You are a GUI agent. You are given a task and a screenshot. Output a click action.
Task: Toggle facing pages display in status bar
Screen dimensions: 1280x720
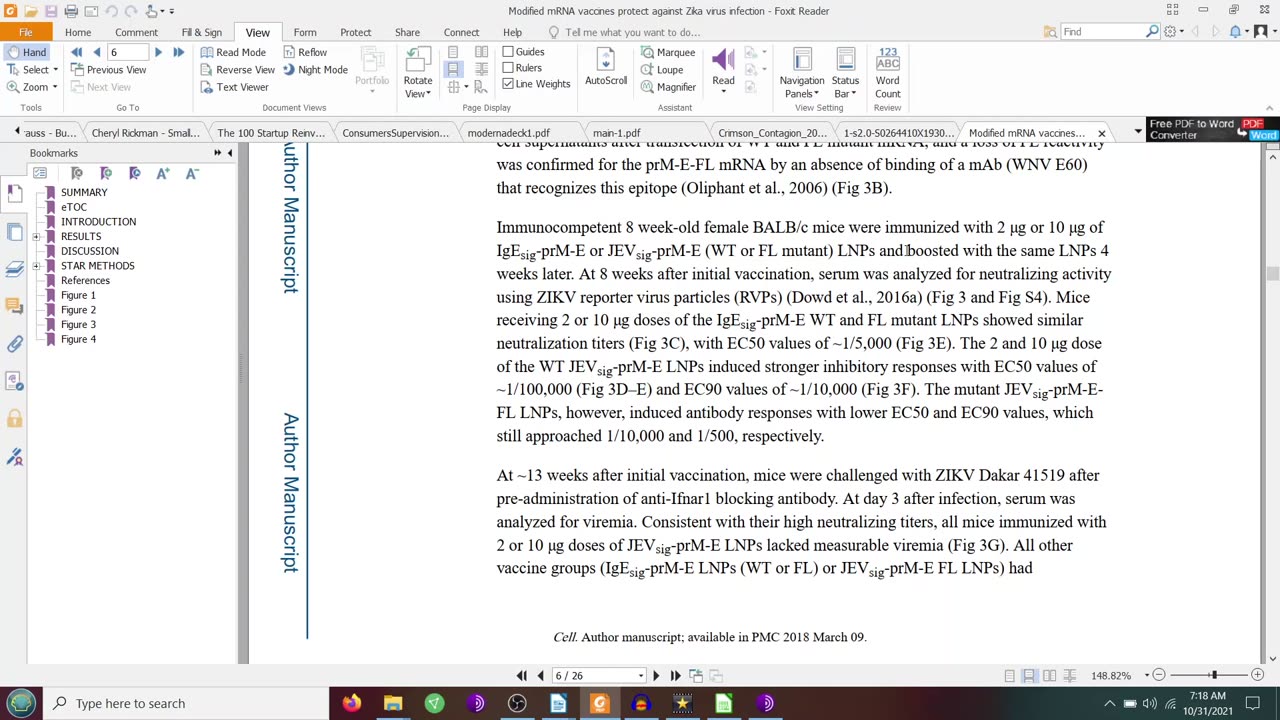coord(1049,676)
